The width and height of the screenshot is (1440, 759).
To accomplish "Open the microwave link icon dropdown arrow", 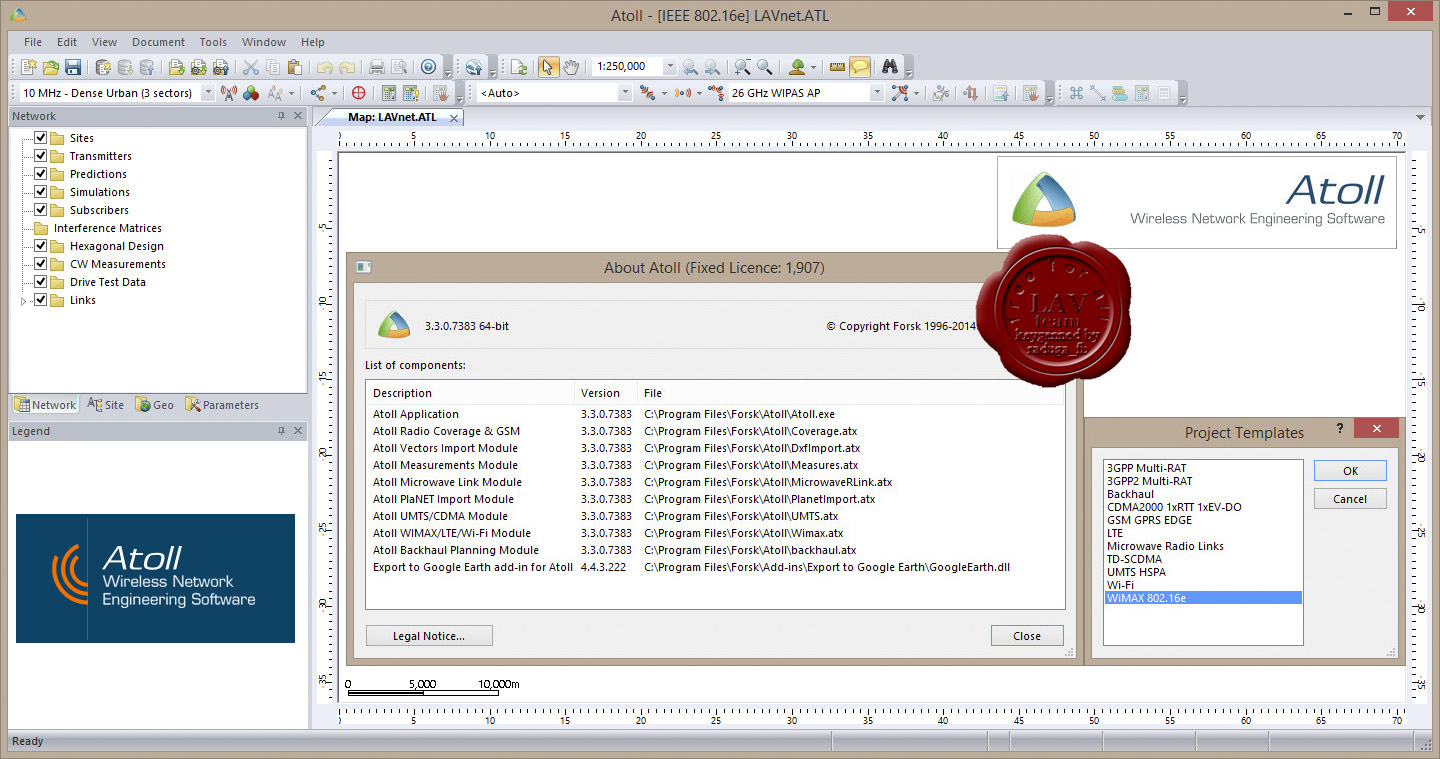I will point(664,93).
